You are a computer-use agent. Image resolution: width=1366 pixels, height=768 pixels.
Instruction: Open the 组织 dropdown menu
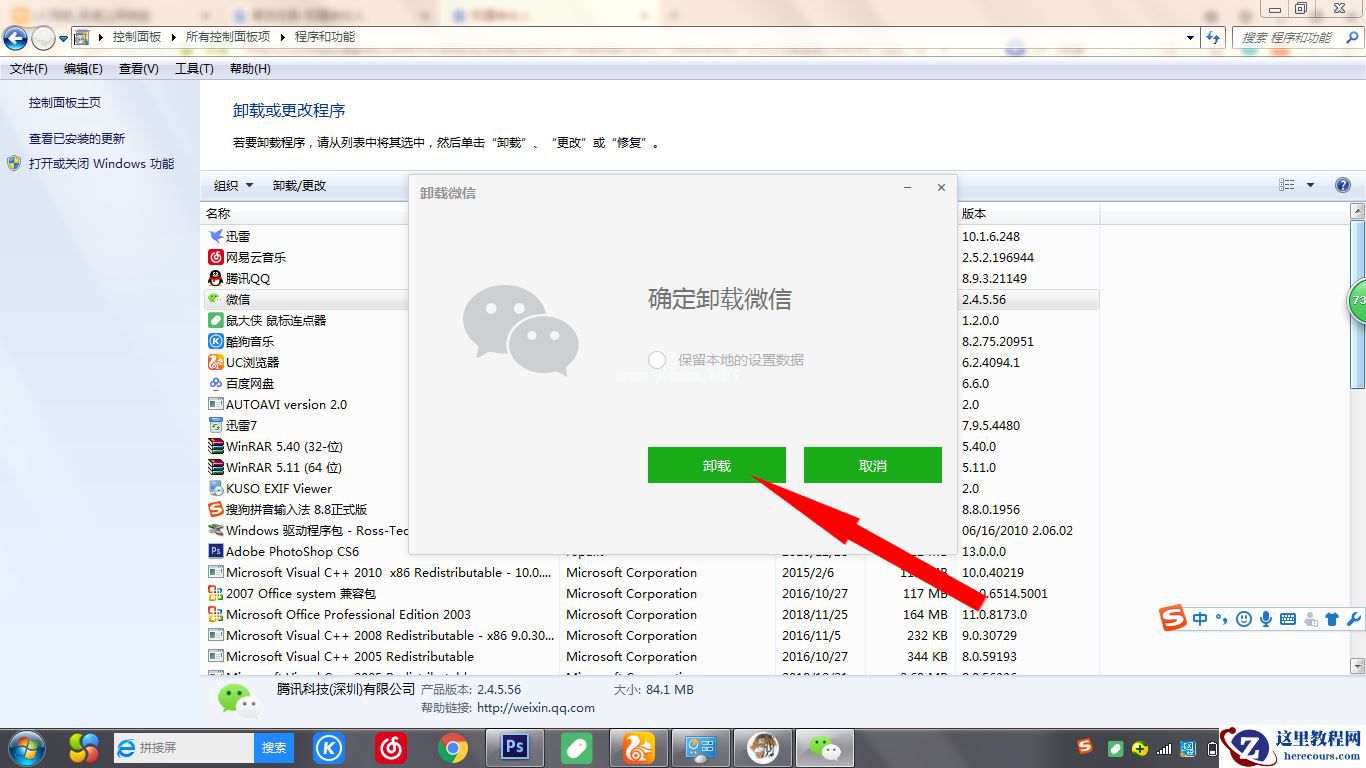pyautogui.click(x=231, y=185)
